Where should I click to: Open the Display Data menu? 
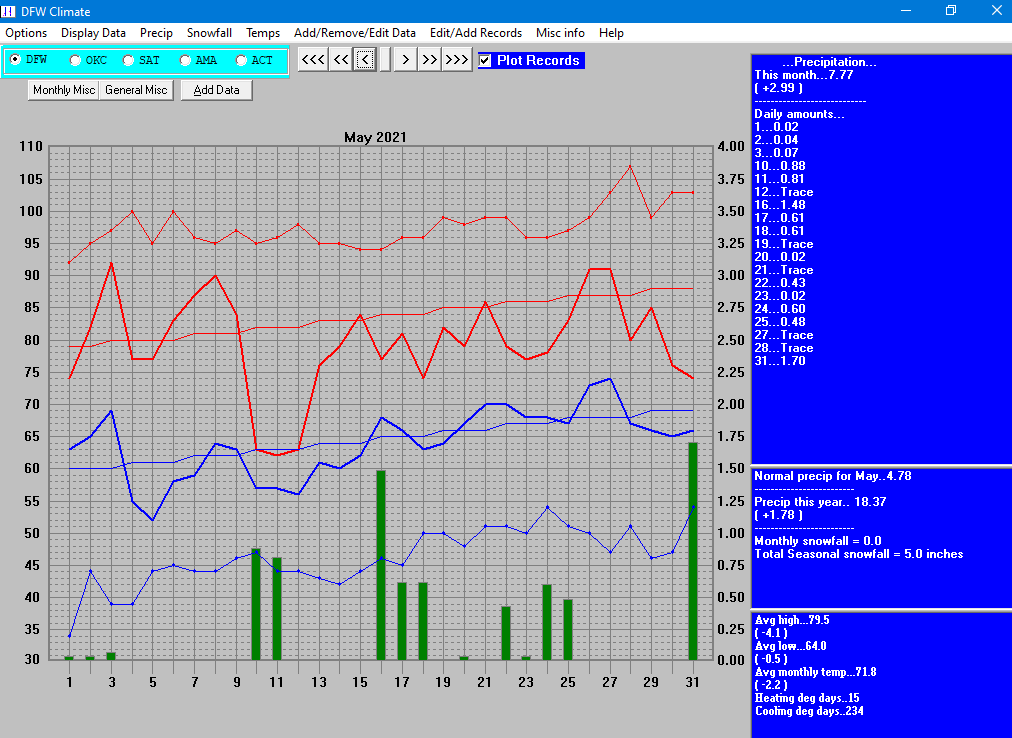coord(93,33)
